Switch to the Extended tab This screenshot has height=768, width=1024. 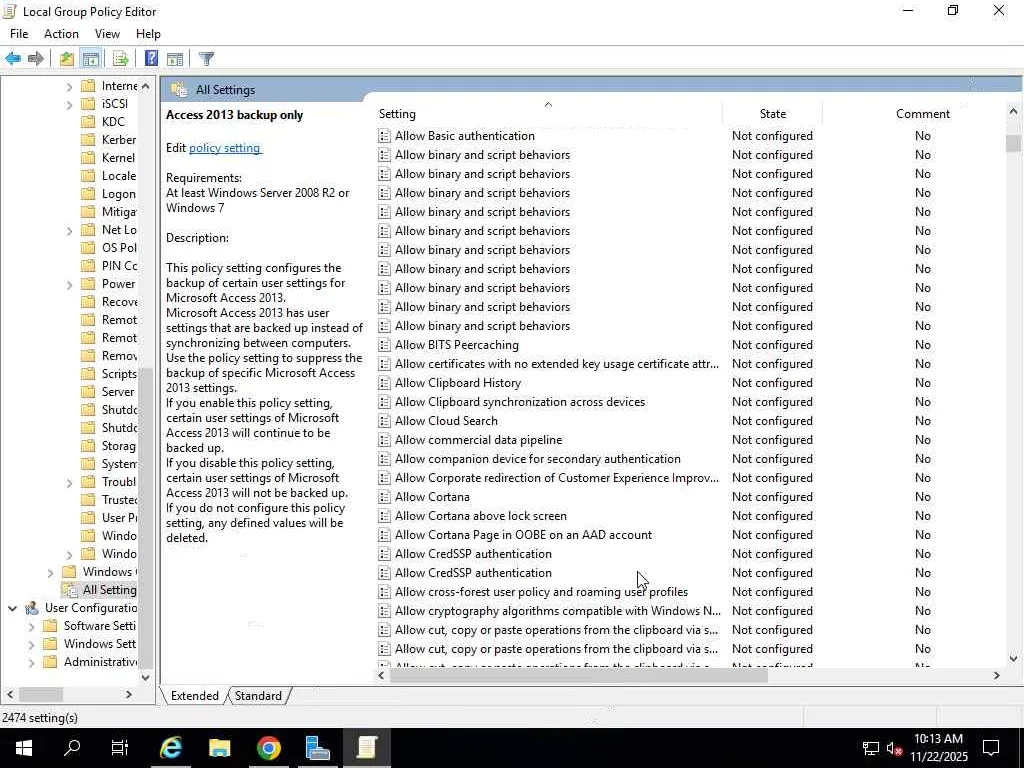coord(195,696)
